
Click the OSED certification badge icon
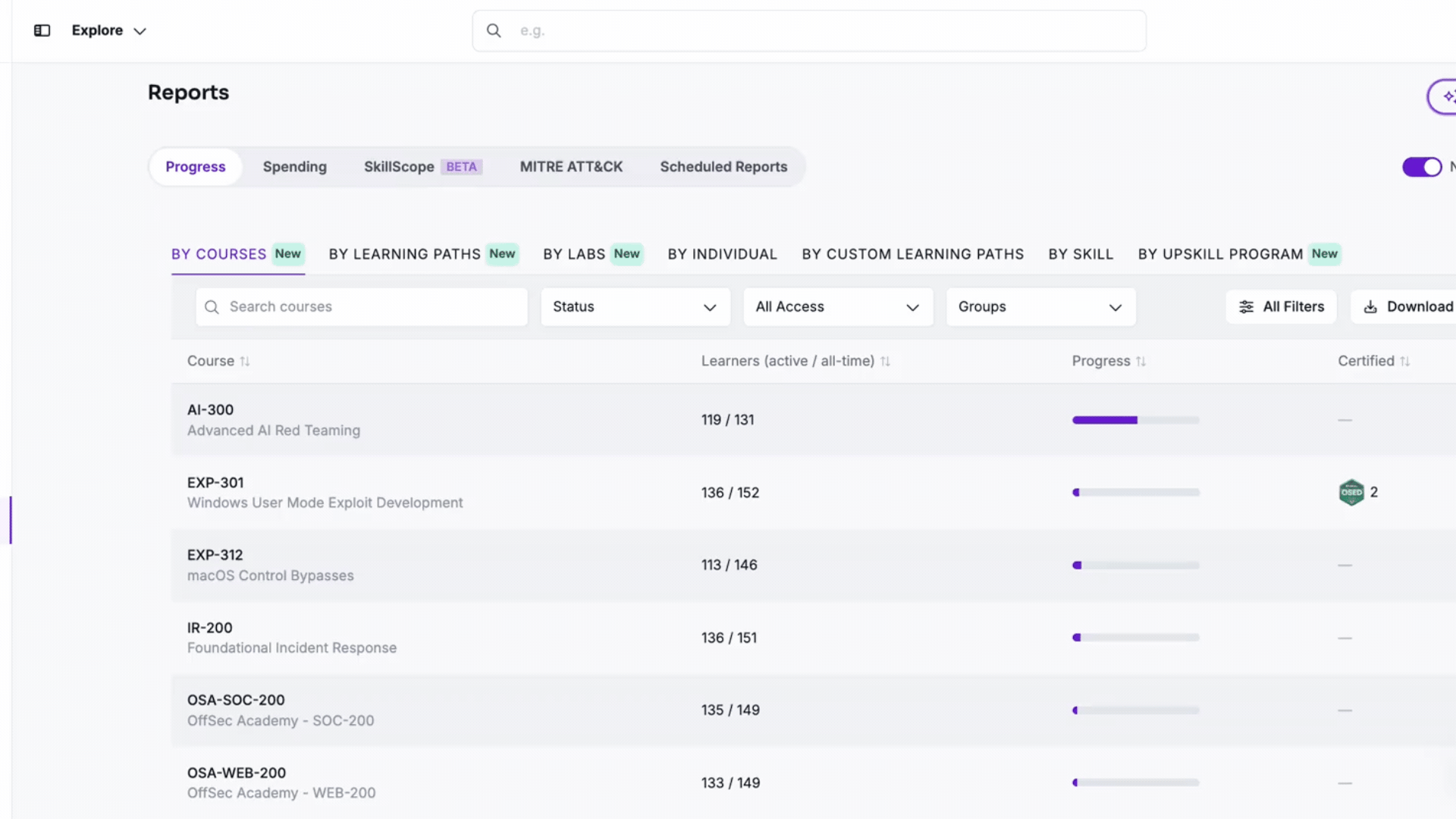pos(1351,492)
